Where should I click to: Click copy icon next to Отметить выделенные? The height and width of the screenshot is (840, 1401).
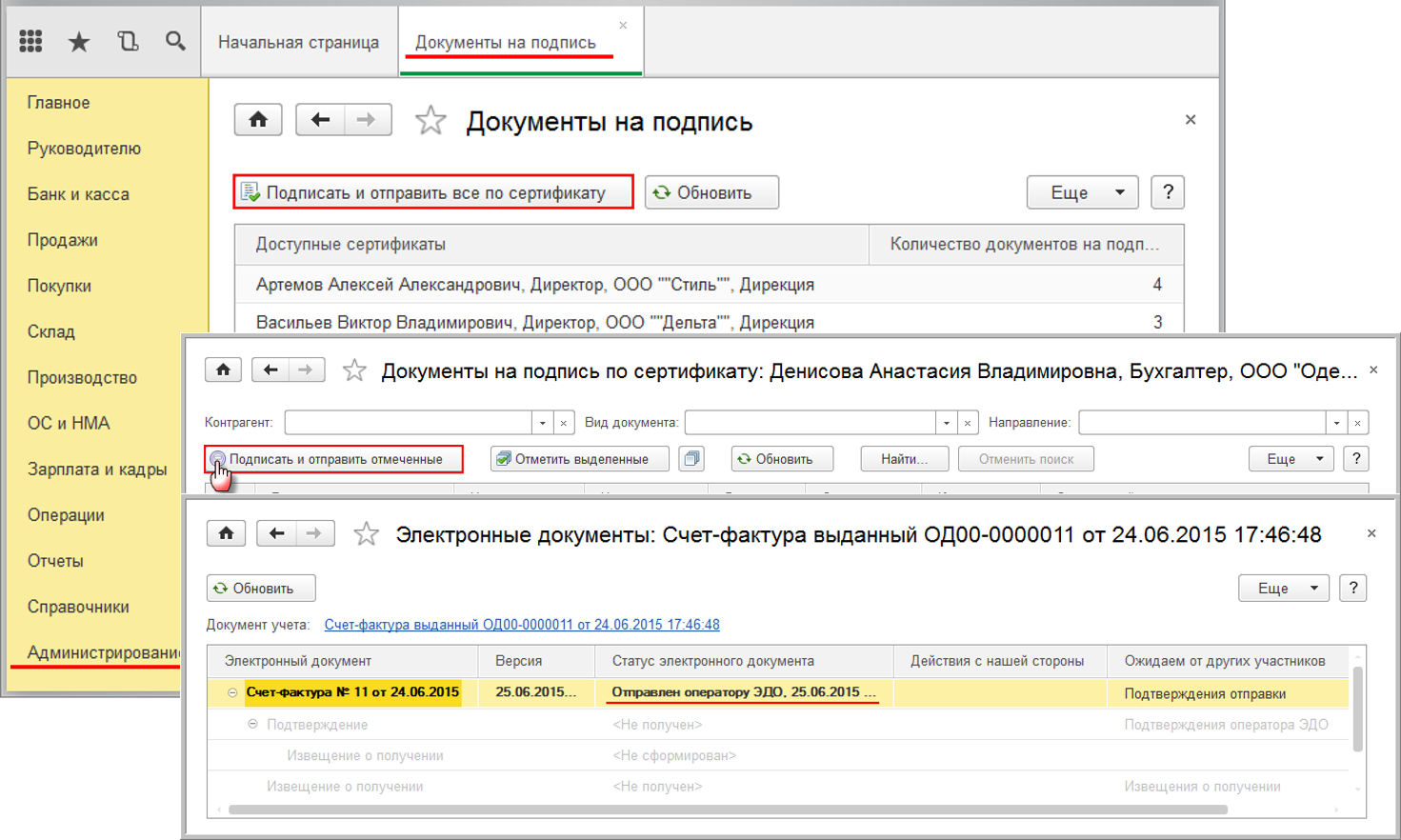pos(691,459)
